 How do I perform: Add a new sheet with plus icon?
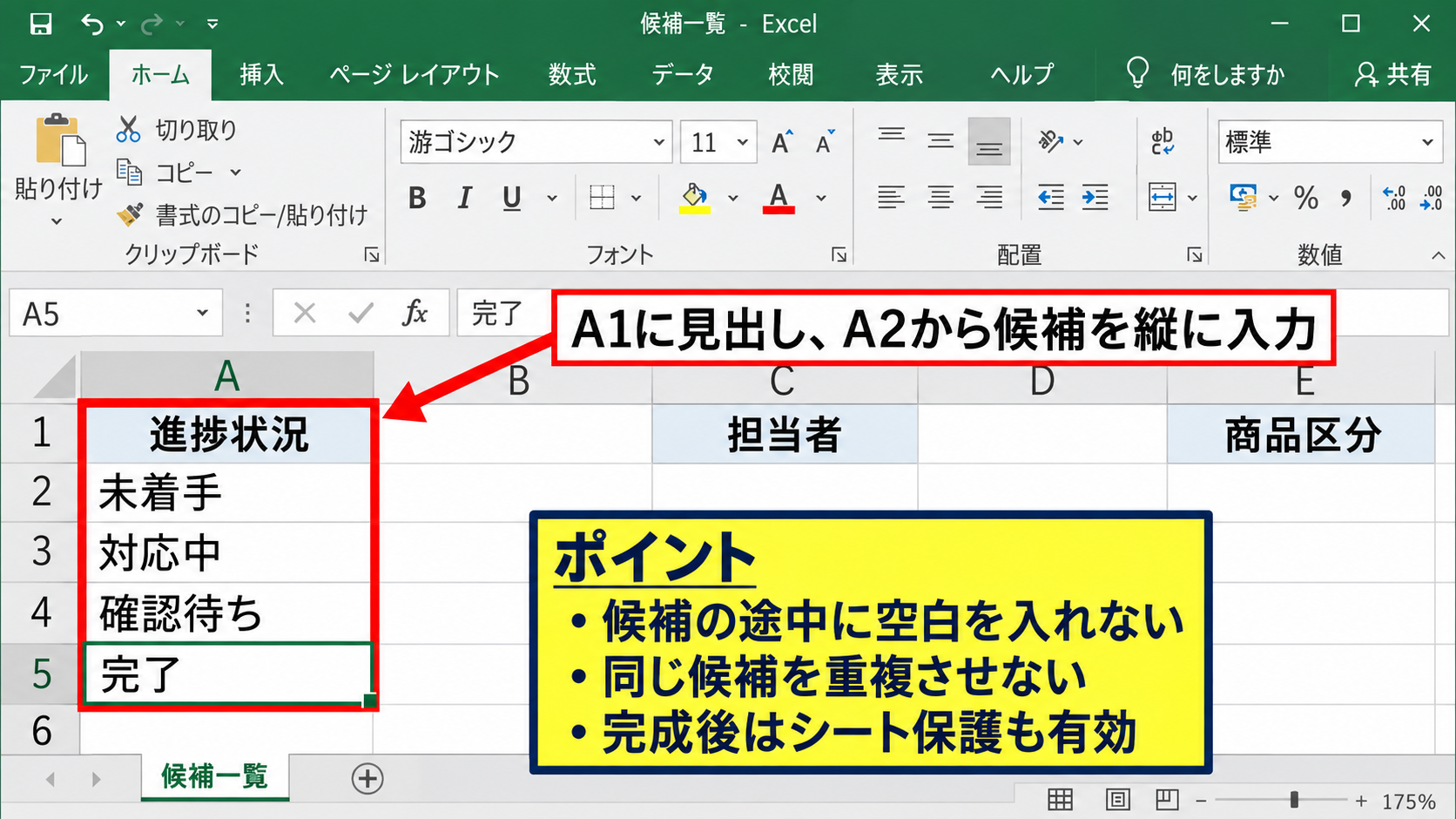[367, 778]
